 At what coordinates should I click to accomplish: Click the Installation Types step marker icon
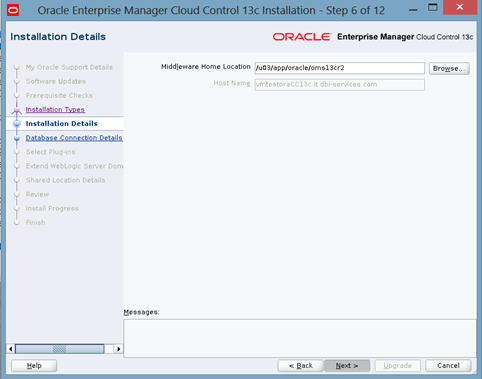(17, 110)
